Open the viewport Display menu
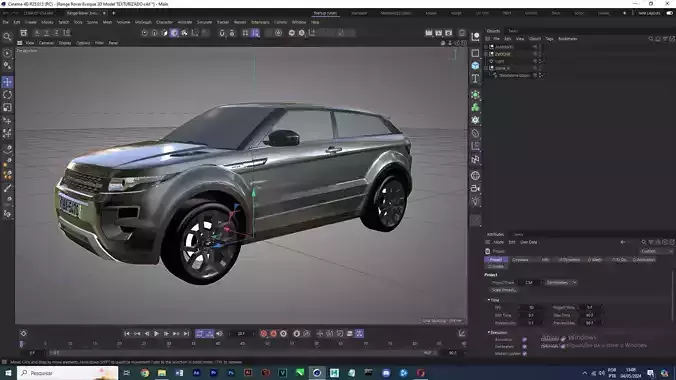 pyautogui.click(x=65, y=43)
